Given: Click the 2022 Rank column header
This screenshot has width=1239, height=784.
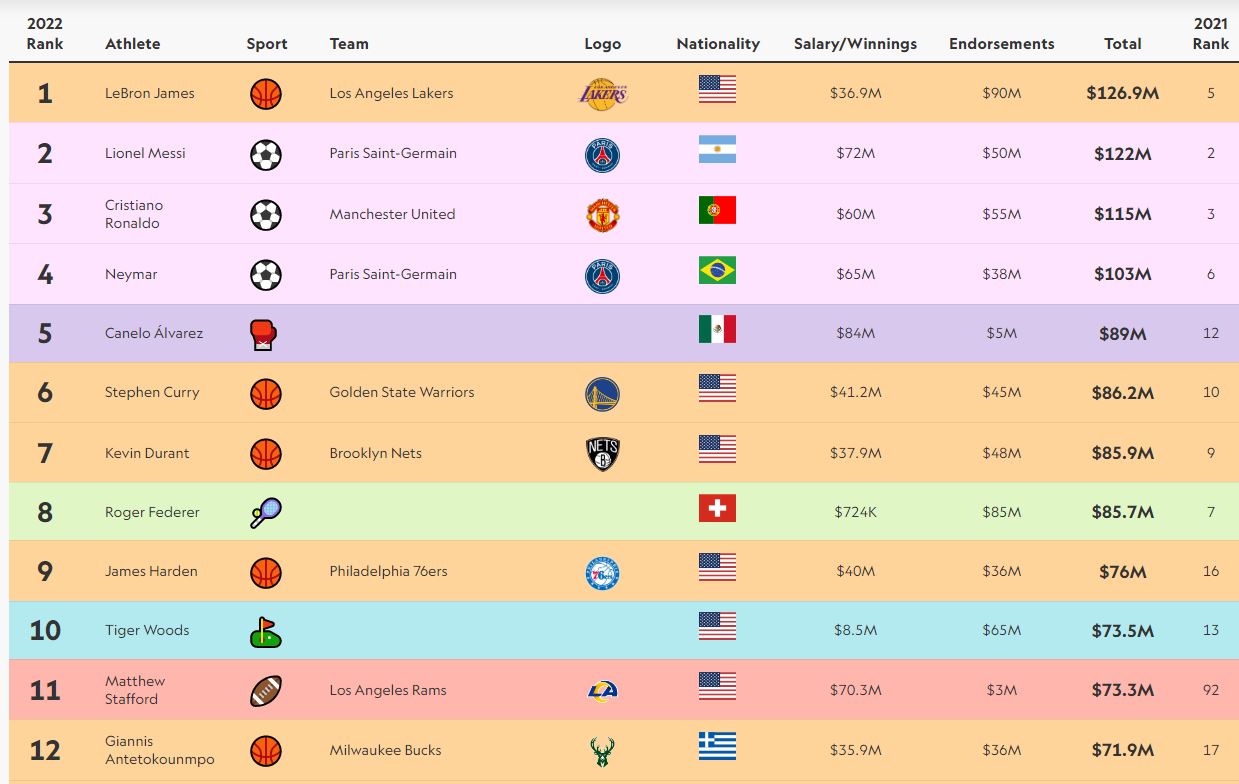Looking at the screenshot, I should coord(45,34).
